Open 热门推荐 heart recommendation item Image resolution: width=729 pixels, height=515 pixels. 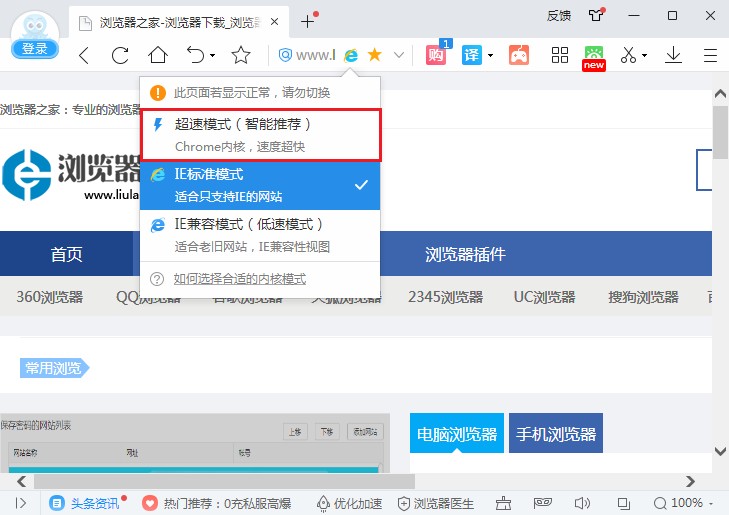(x=217, y=503)
